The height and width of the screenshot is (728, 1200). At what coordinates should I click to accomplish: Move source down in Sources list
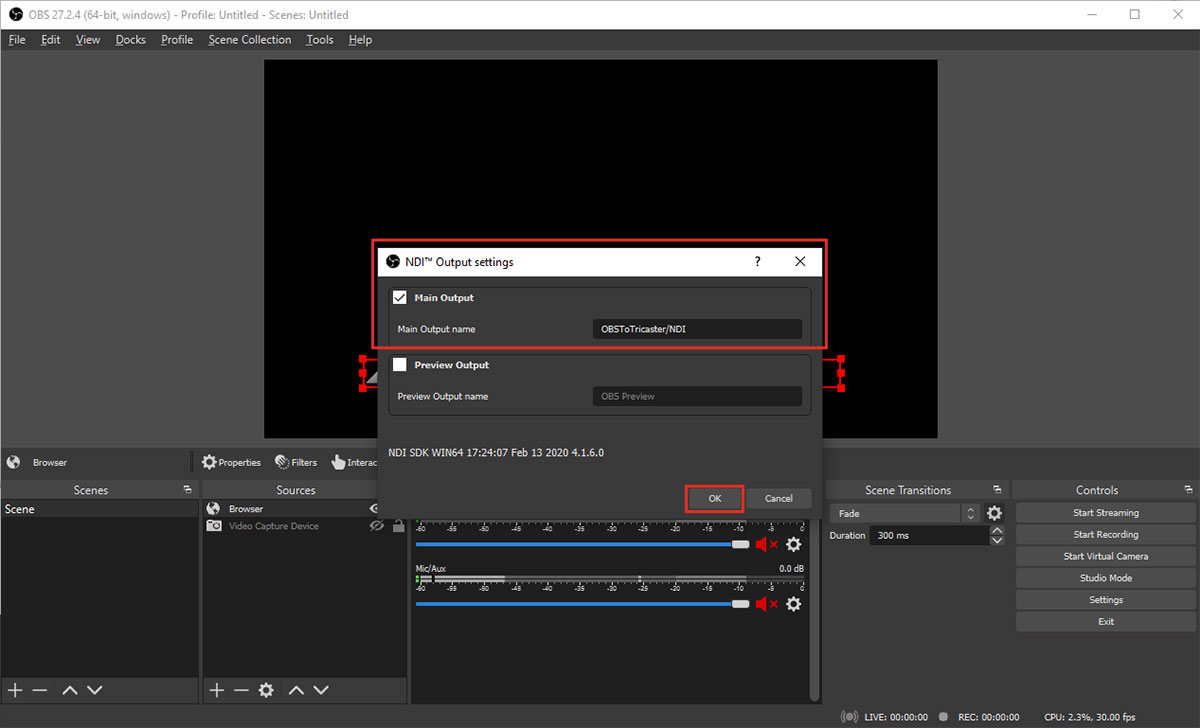click(321, 690)
